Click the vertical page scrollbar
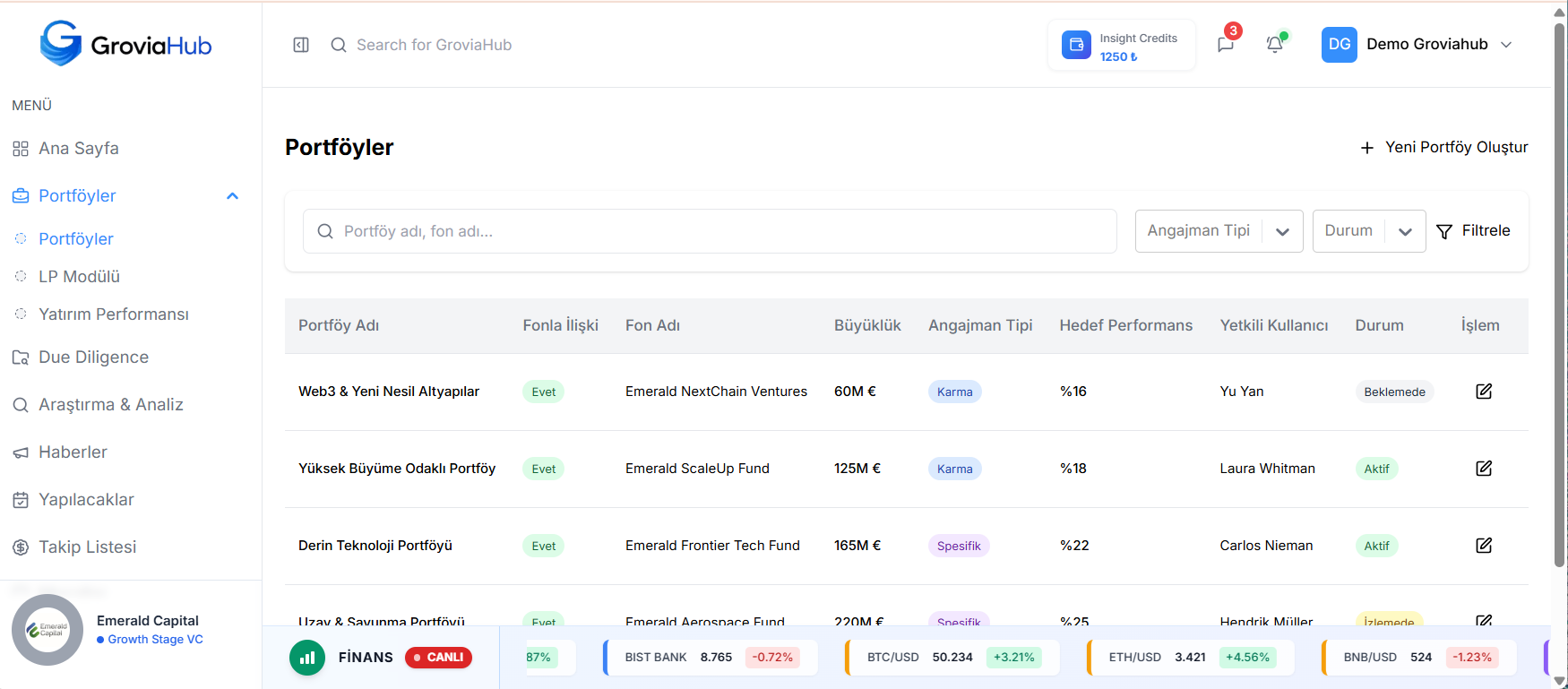Image resolution: width=1568 pixels, height=689 pixels. 1559,296
